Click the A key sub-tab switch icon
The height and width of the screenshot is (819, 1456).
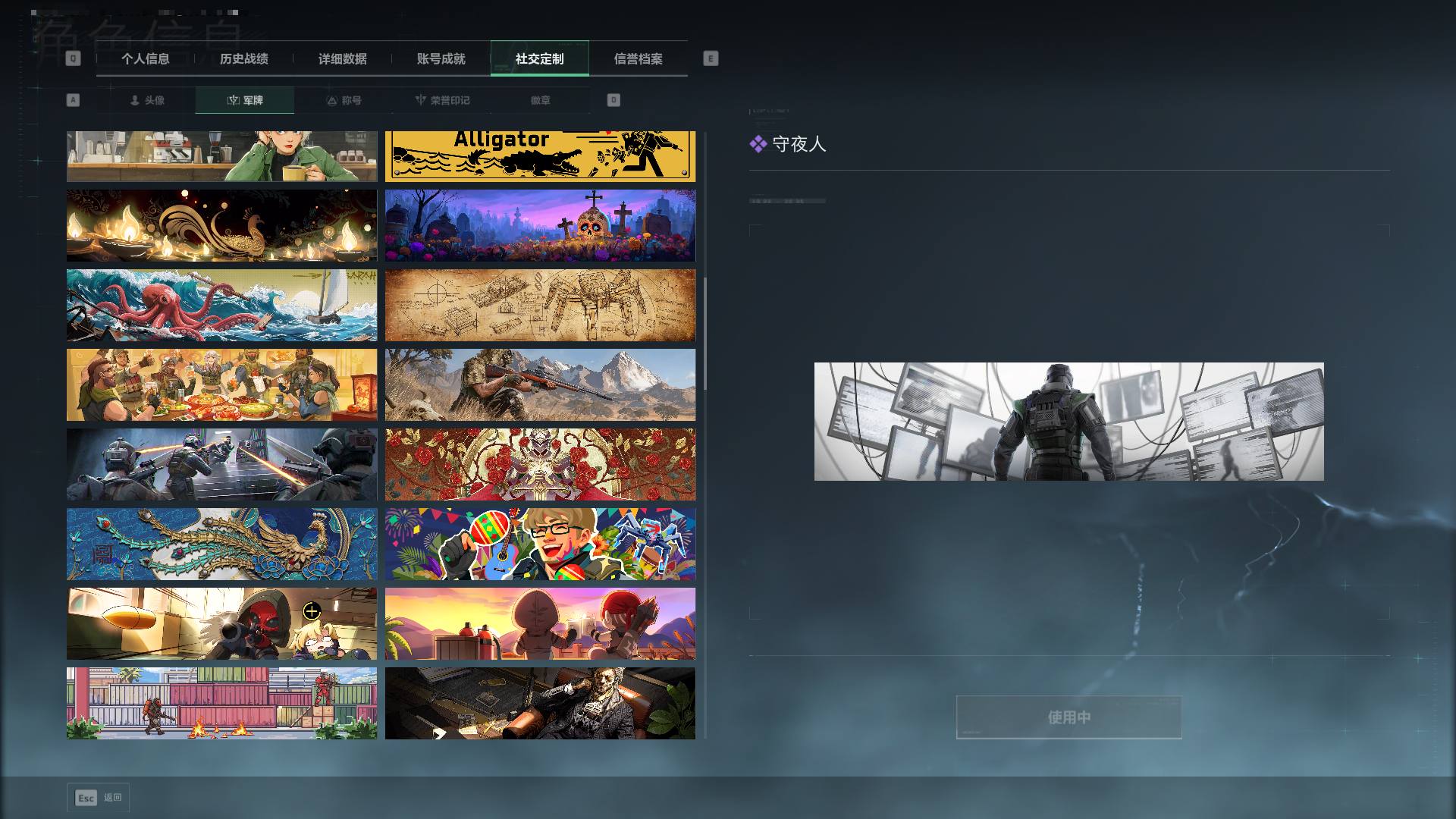73,100
